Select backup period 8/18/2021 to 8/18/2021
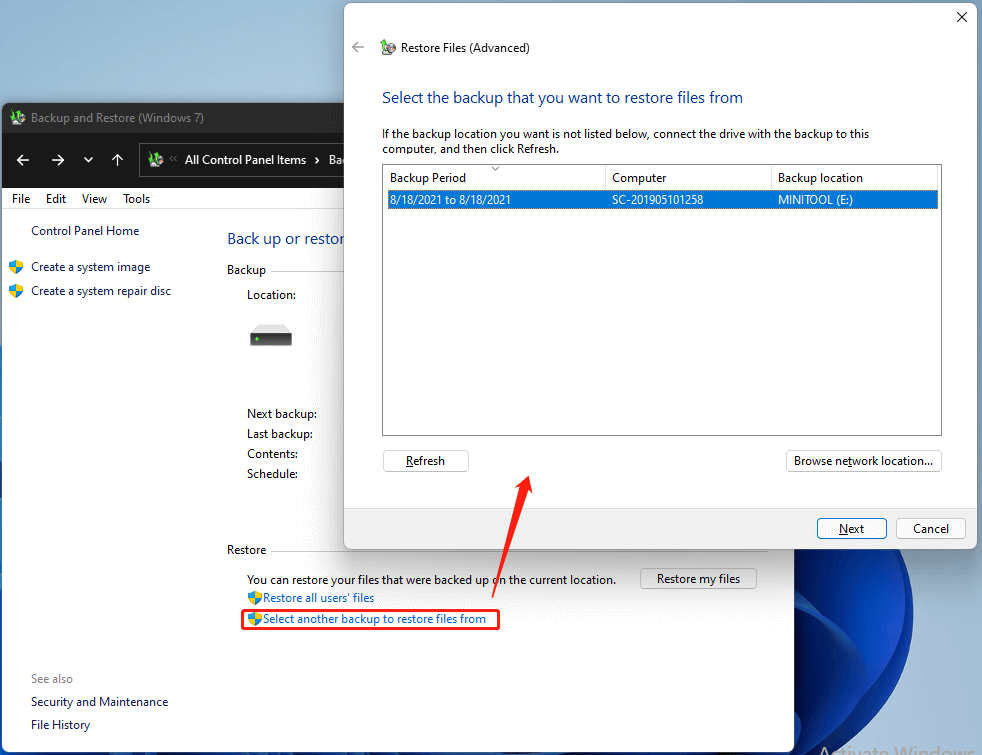This screenshot has width=982, height=755. coord(450,200)
